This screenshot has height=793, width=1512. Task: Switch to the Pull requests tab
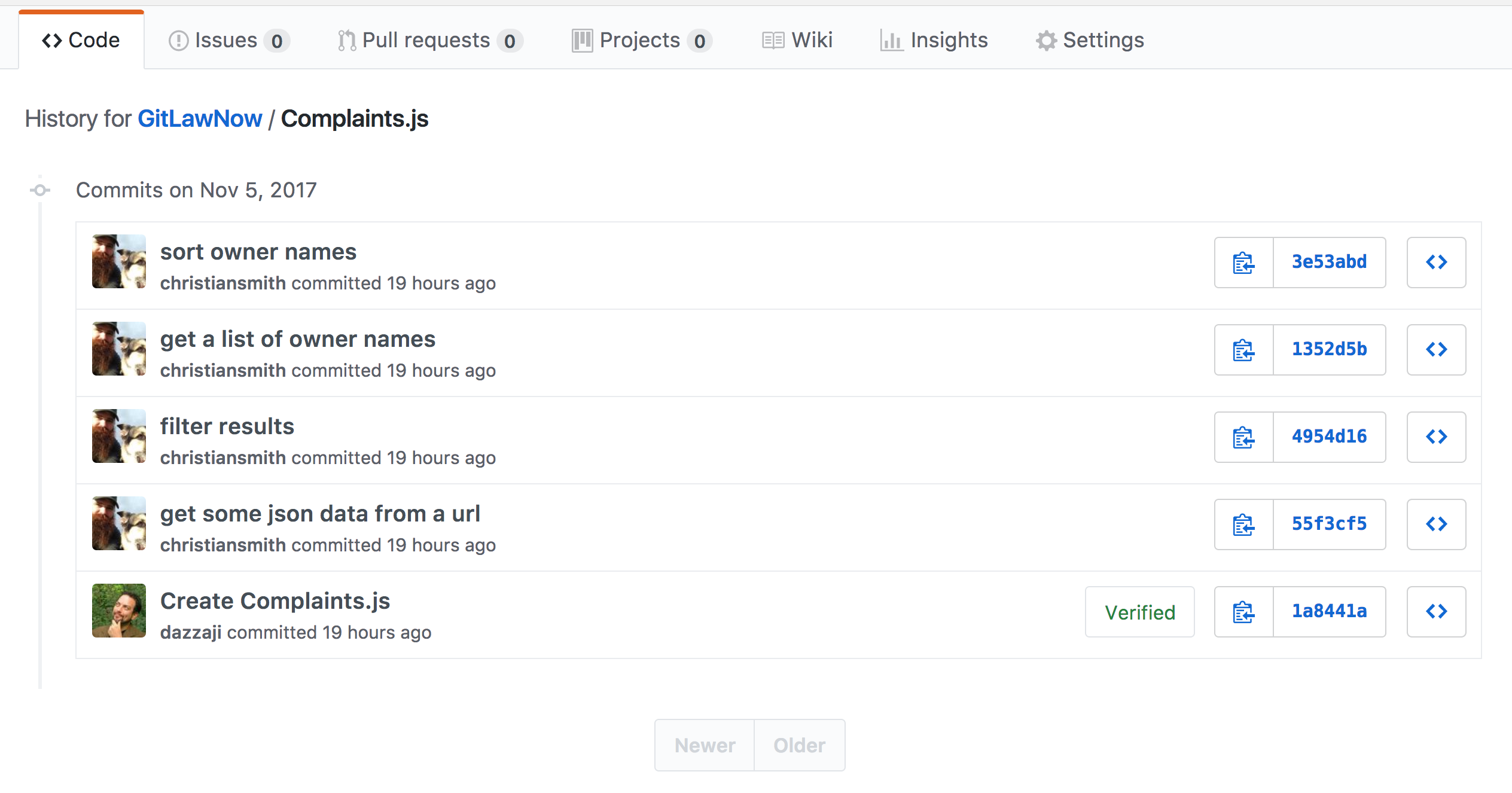(430, 40)
